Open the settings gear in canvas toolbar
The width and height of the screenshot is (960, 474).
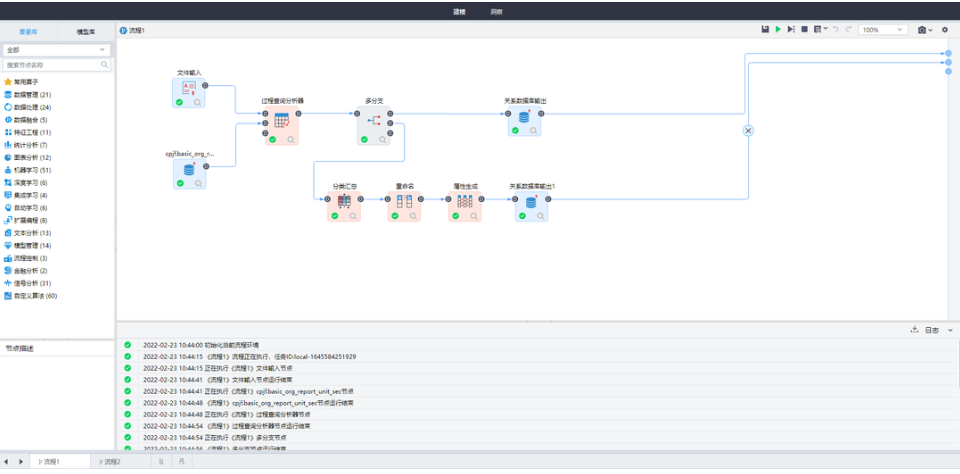pos(945,30)
